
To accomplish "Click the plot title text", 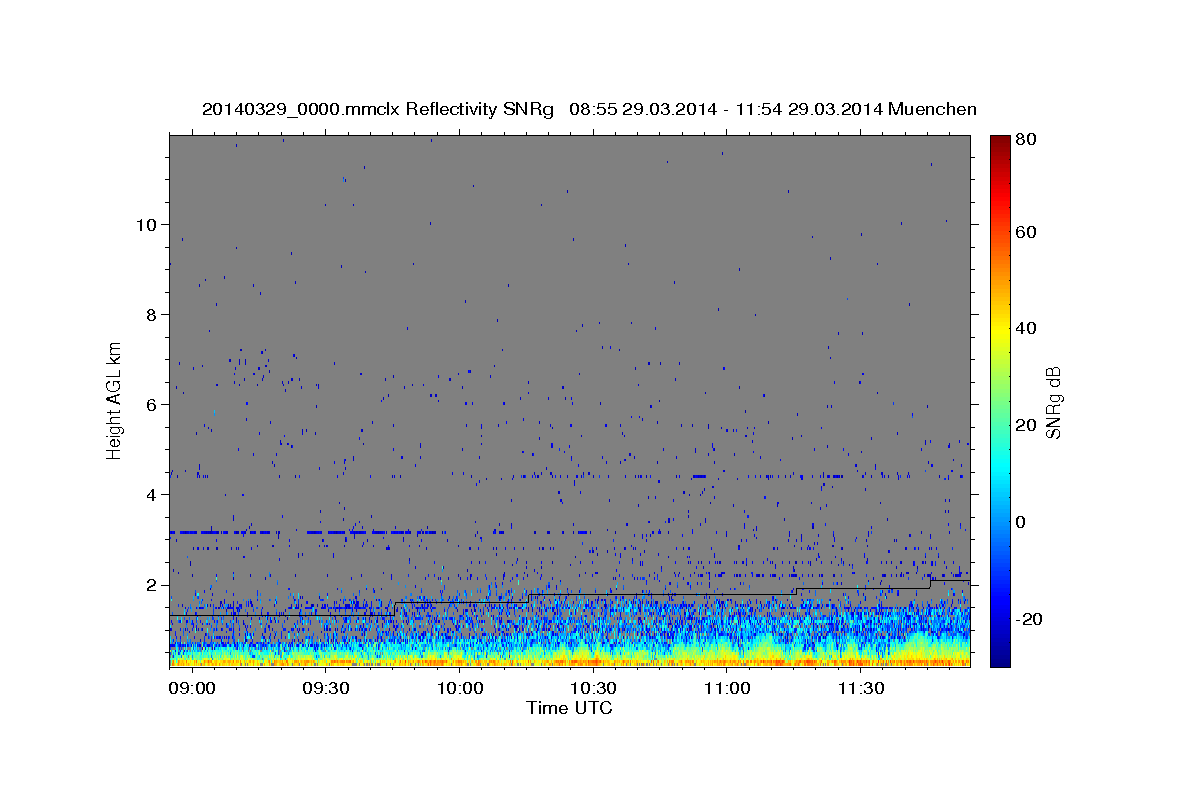I will [589, 109].
